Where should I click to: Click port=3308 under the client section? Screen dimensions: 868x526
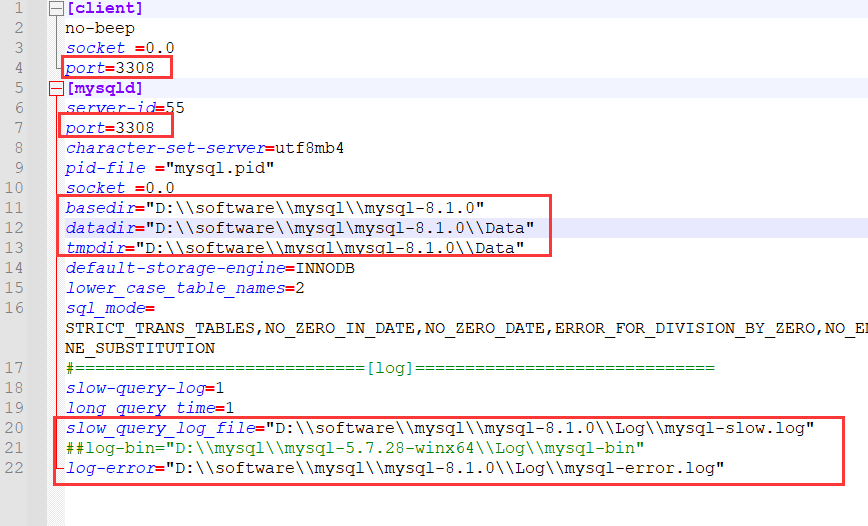[110, 68]
